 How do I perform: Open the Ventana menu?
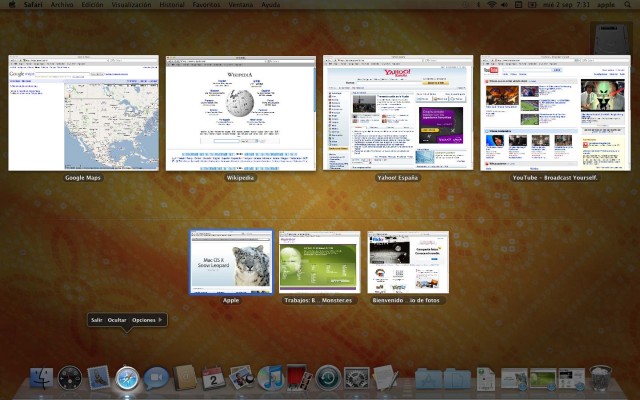(240, 4)
